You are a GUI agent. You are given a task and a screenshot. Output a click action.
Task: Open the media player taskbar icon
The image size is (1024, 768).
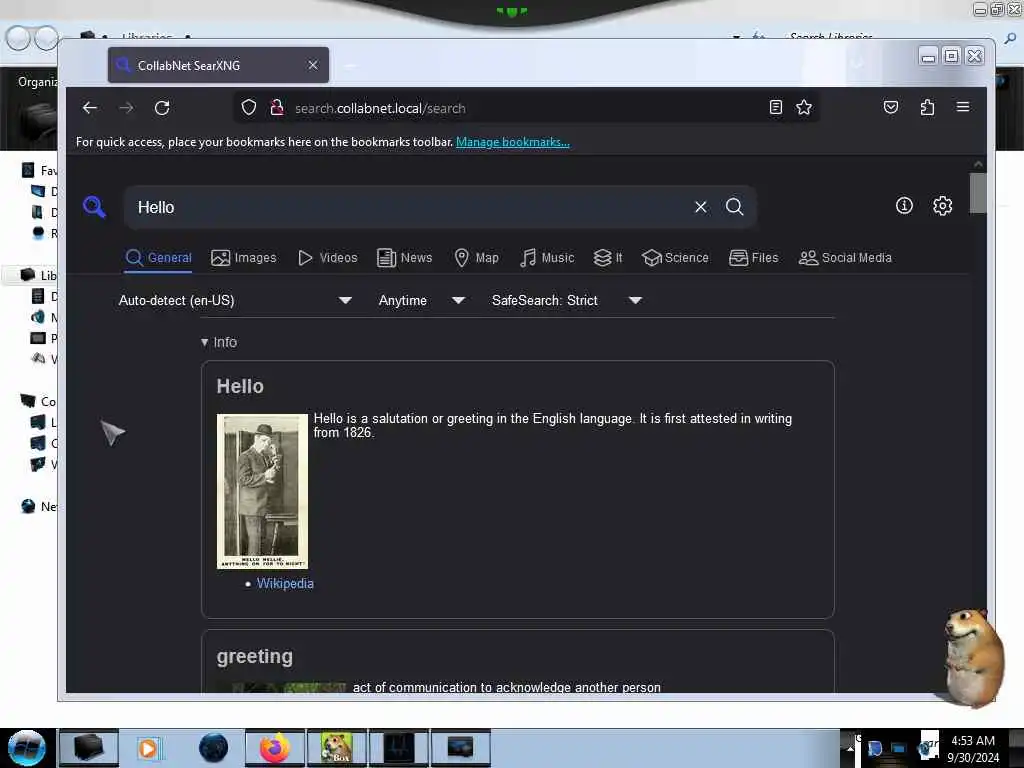coord(148,748)
